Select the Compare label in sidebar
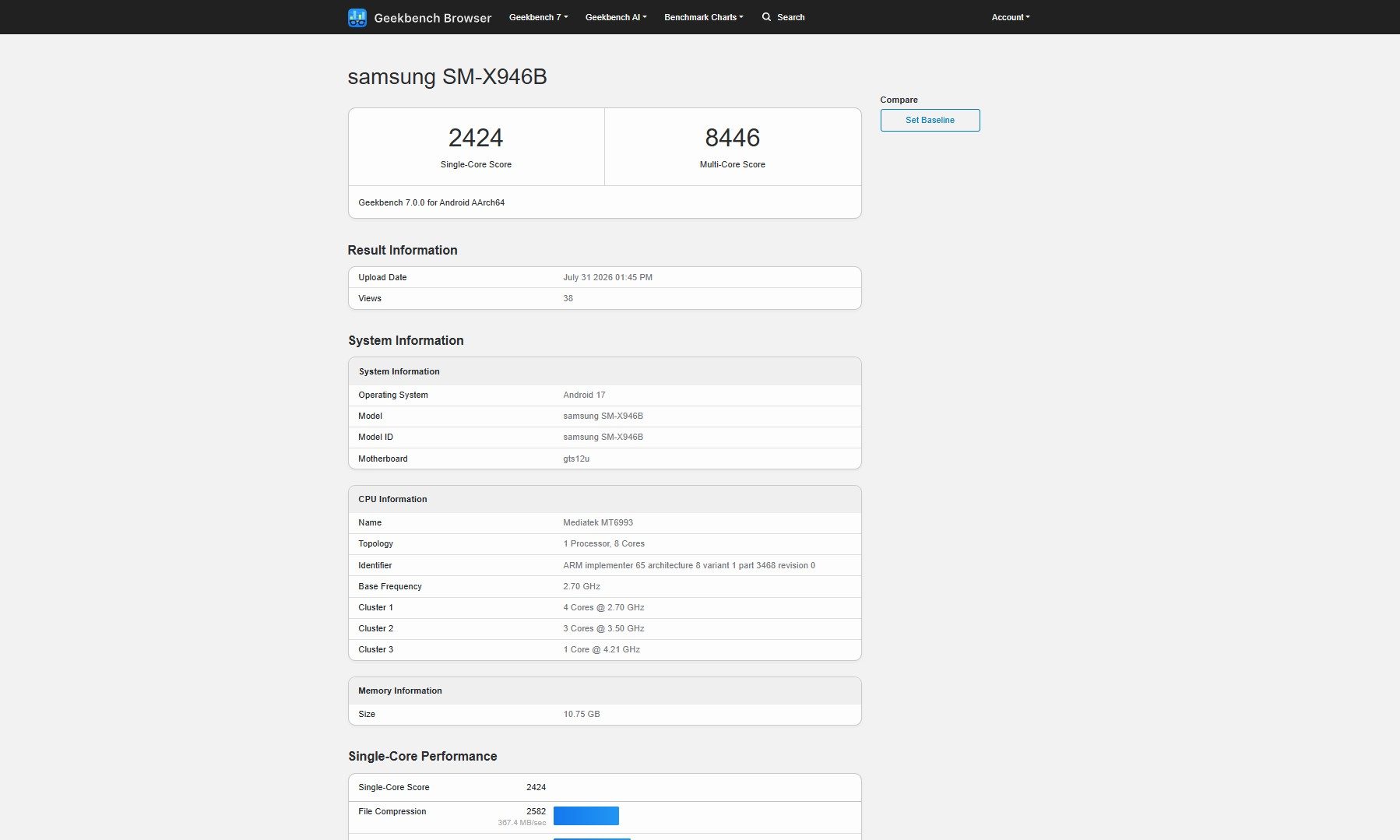Viewport: 1400px width, 840px height. click(899, 100)
